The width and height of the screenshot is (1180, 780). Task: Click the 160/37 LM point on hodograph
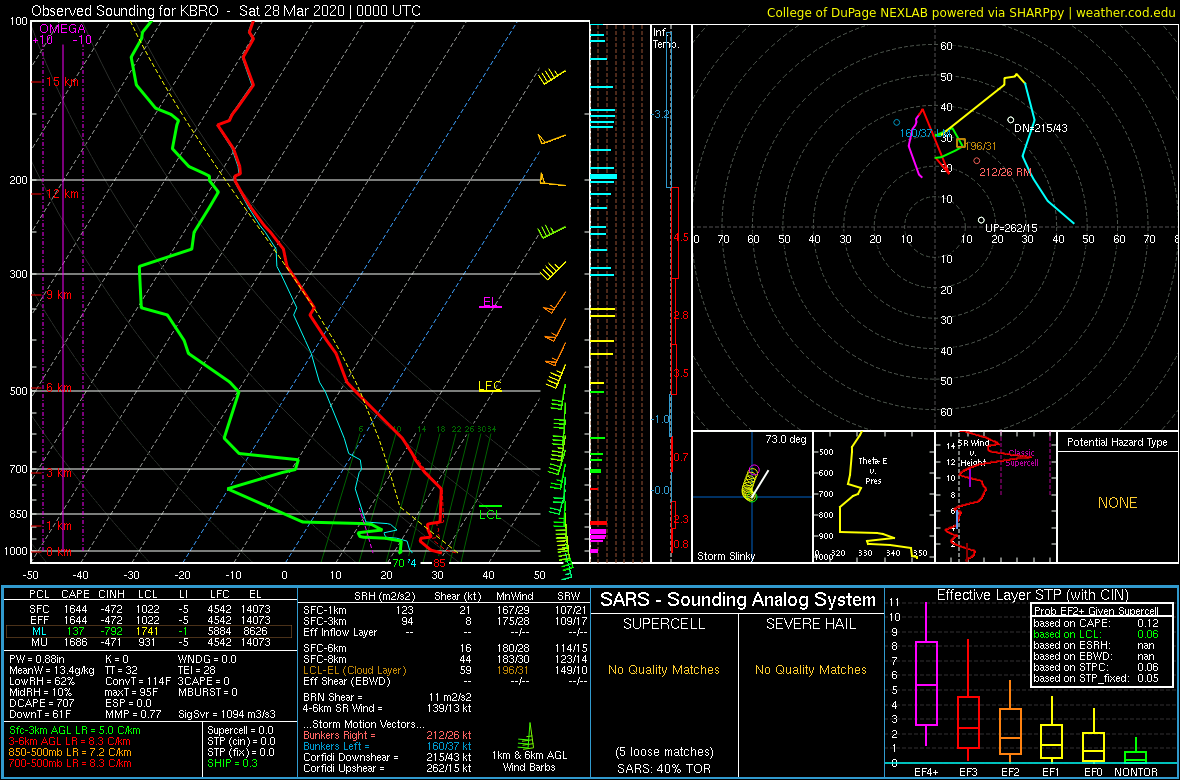click(896, 122)
